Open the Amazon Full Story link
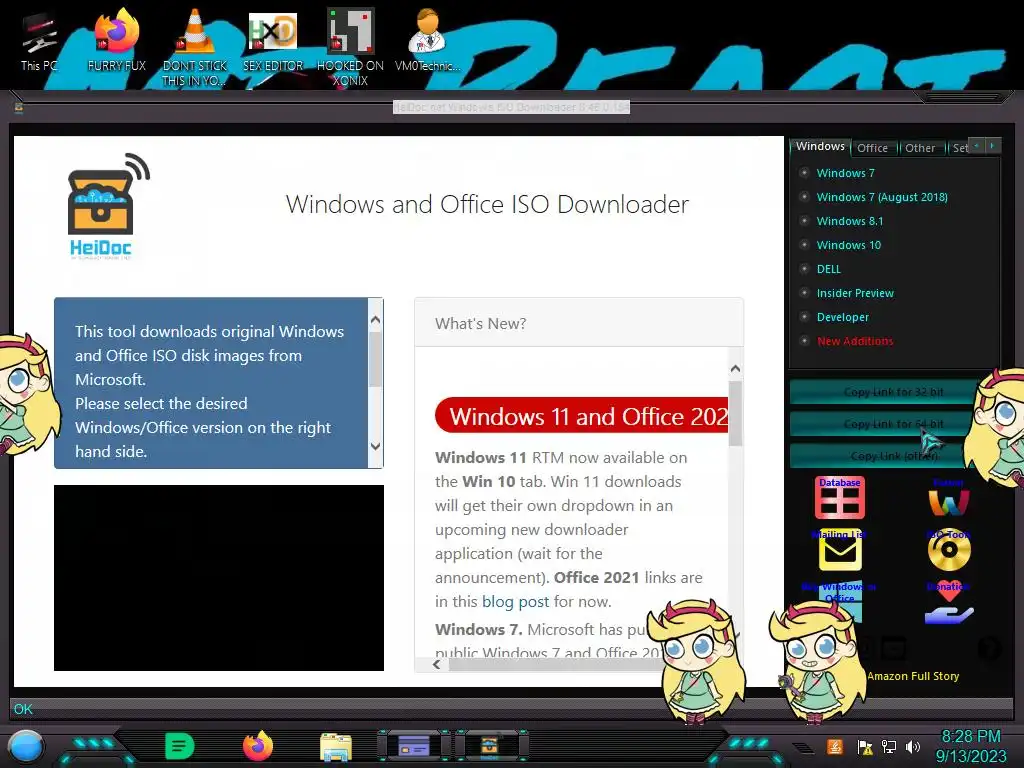 coord(913,677)
